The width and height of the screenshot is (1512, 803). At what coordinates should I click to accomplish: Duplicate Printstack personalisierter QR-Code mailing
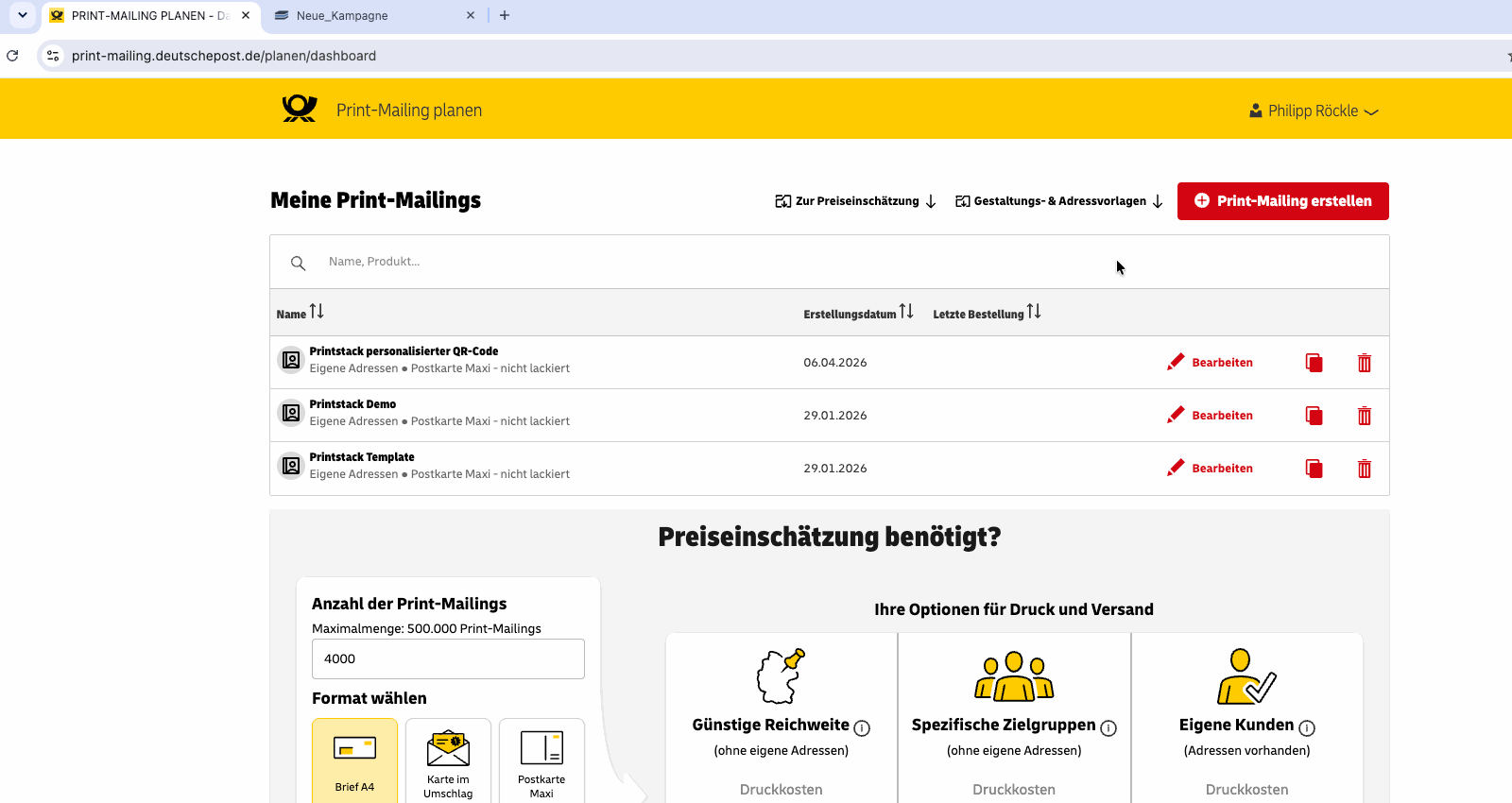(x=1314, y=363)
